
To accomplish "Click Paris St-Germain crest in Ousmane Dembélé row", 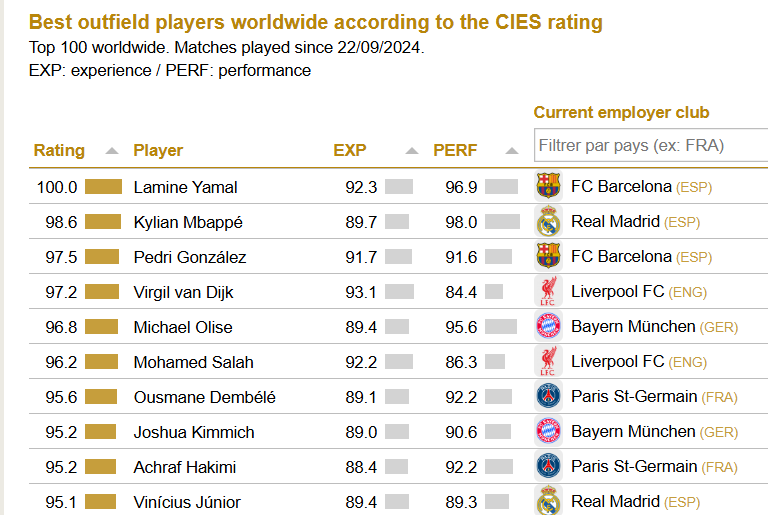I will (548, 397).
